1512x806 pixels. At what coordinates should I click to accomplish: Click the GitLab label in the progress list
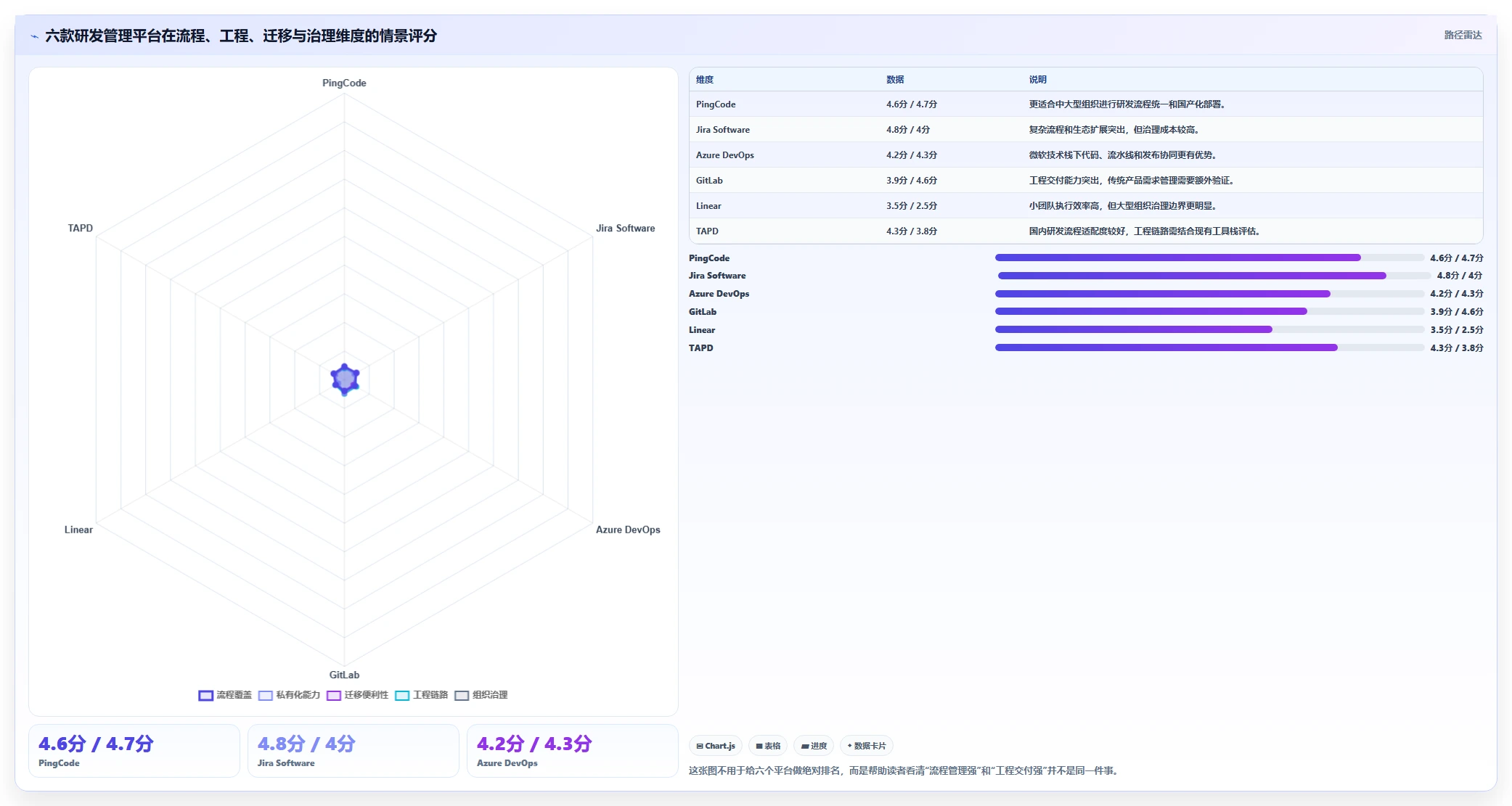tap(703, 312)
